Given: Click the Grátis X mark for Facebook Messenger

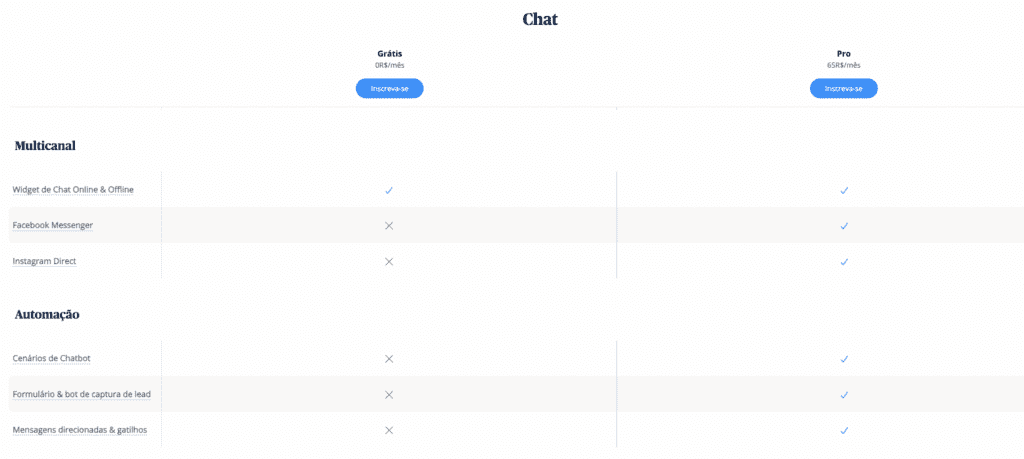Looking at the screenshot, I should pyautogui.click(x=389, y=225).
